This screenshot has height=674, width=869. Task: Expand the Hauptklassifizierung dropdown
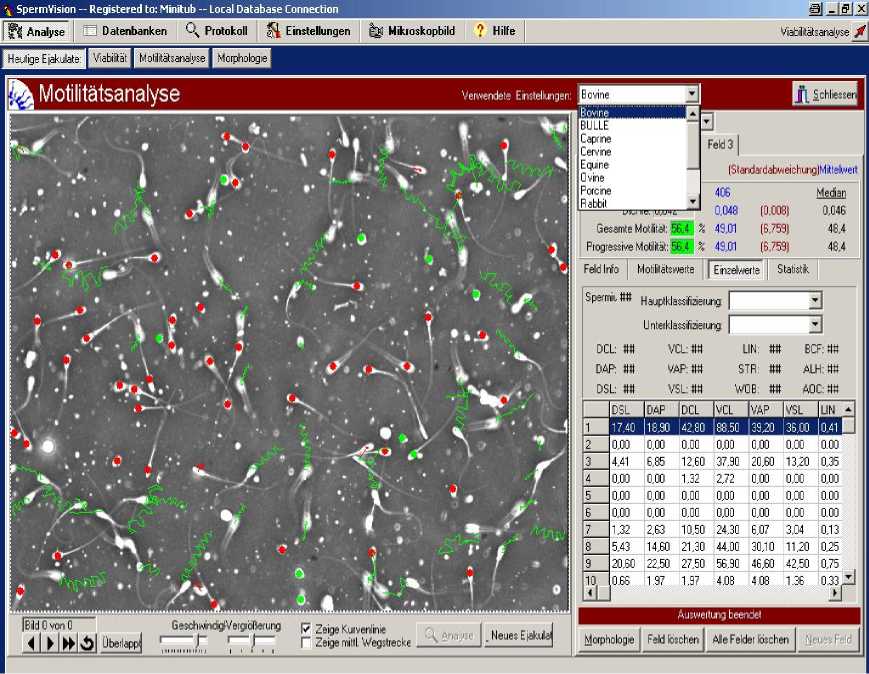[815, 301]
